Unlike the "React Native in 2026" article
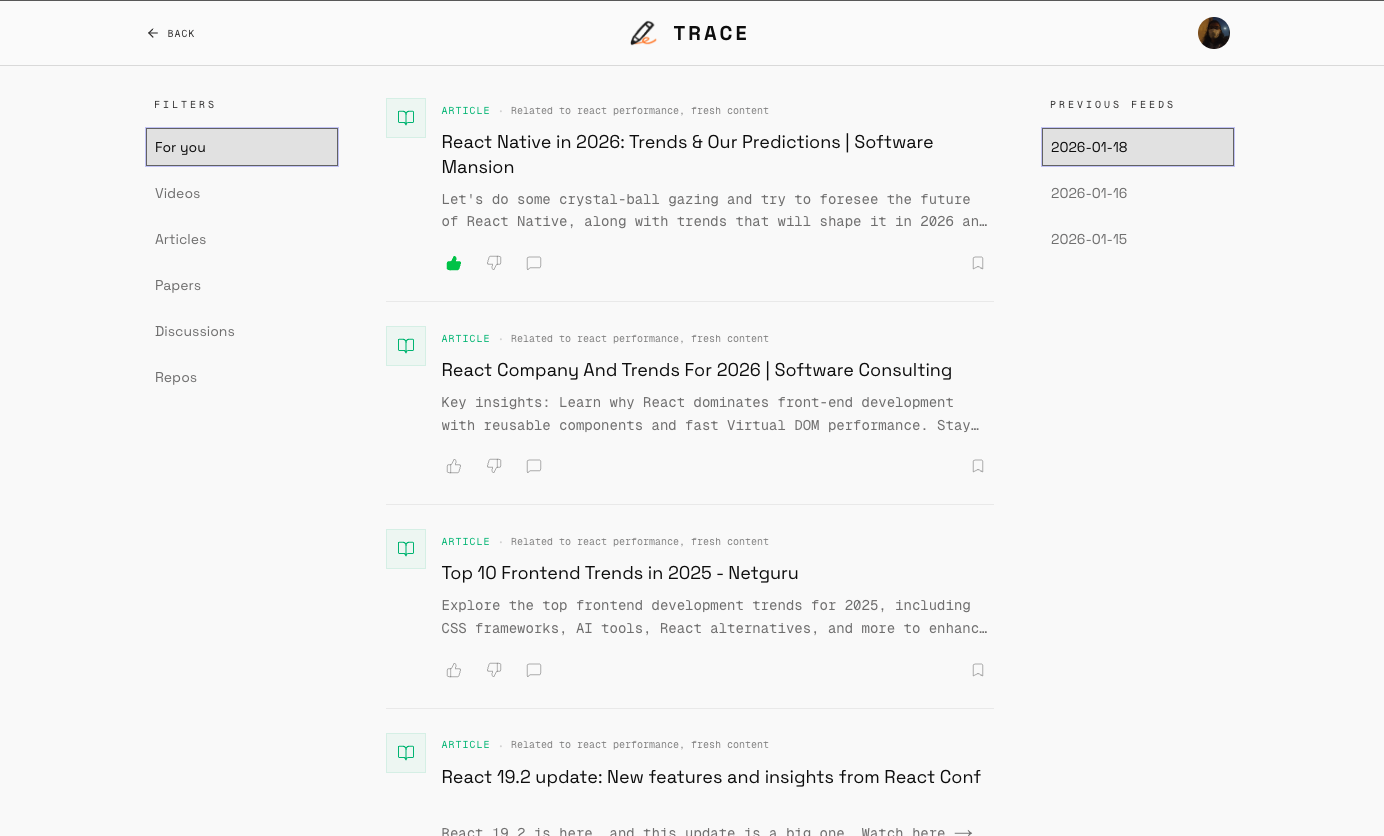The height and width of the screenshot is (836, 1384). (x=453, y=263)
